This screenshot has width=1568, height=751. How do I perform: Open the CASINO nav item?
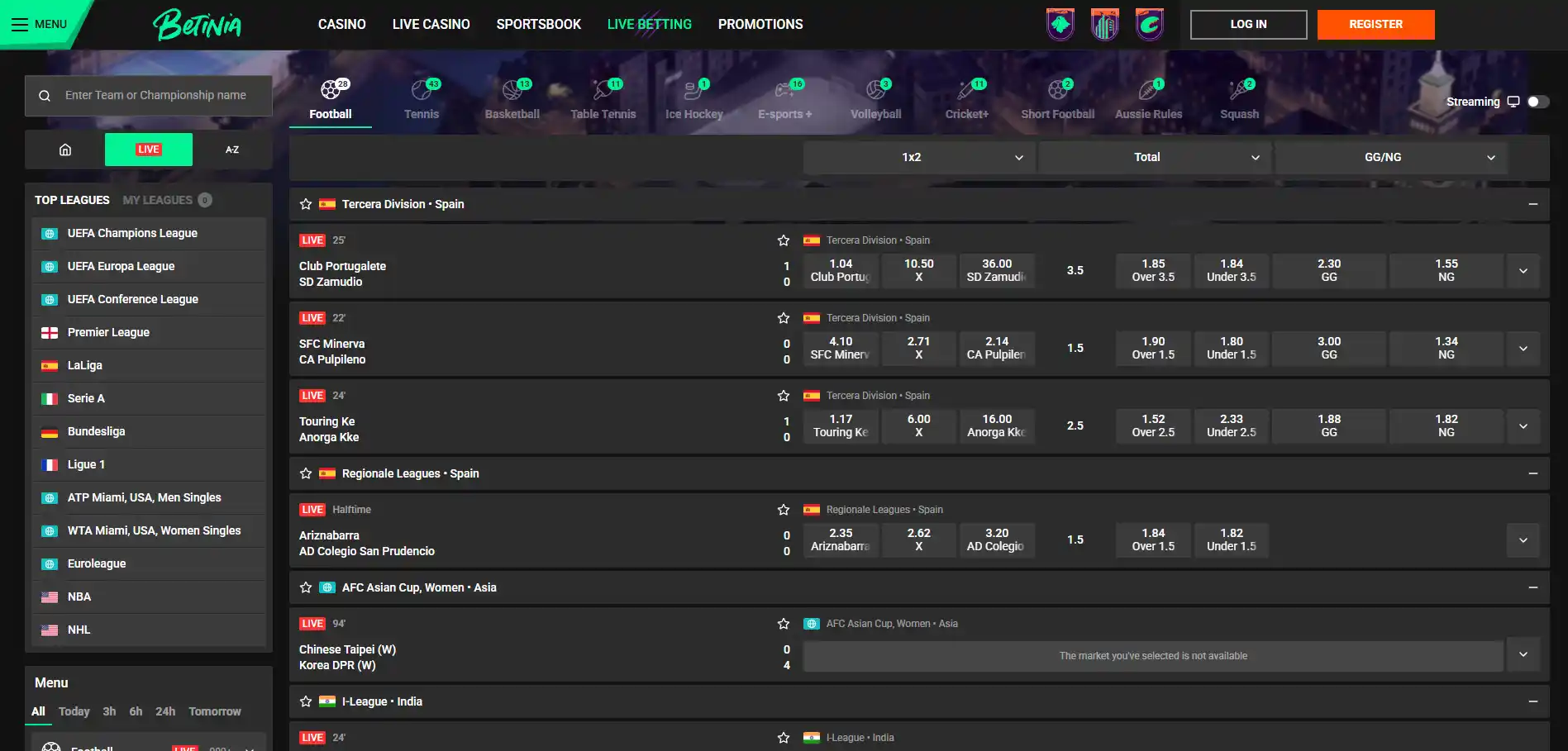click(x=342, y=25)
